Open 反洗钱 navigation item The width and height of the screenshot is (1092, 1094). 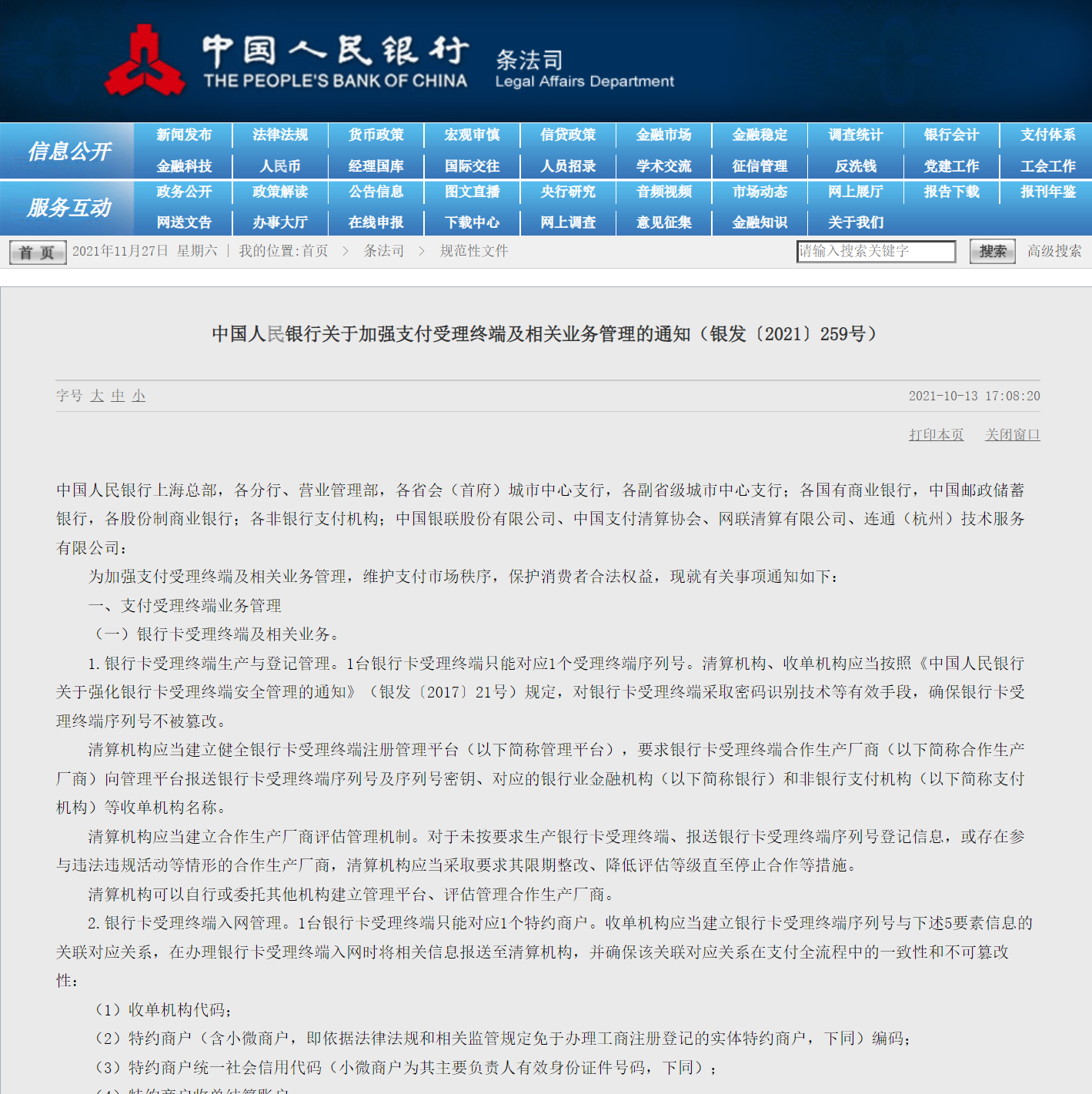[x=856, y=166]
